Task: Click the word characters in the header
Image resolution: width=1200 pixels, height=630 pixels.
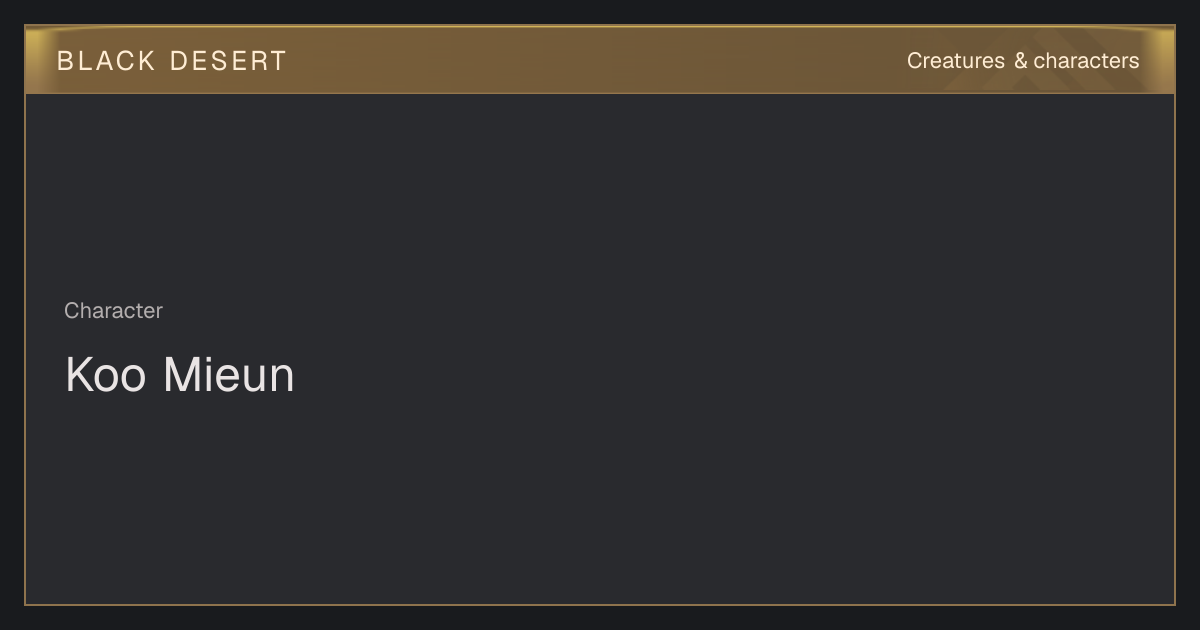Action: click(x=1087, y=61)
